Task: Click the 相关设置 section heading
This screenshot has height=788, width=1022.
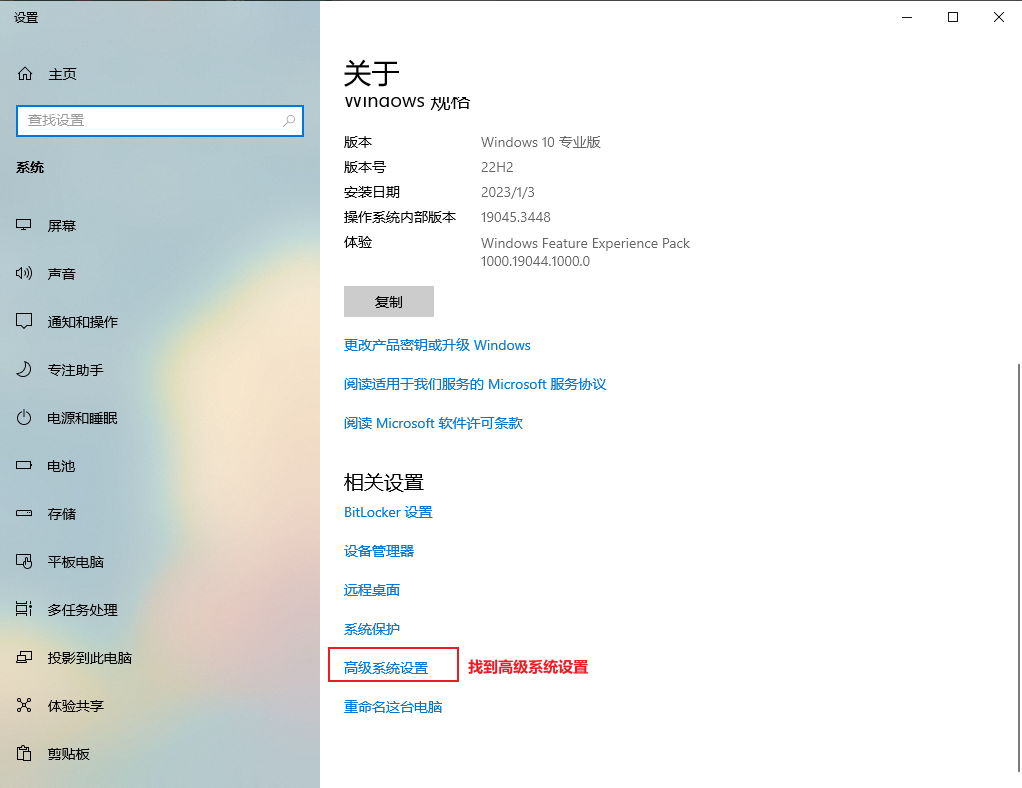Action: pos(383,483)
